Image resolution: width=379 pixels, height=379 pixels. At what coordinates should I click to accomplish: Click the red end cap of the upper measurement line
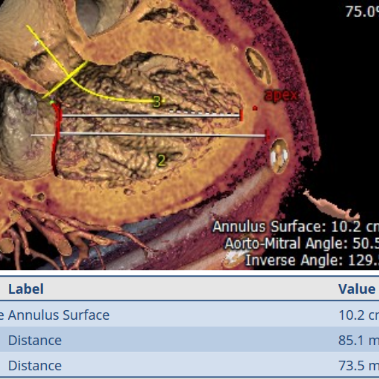click(241, 116)
